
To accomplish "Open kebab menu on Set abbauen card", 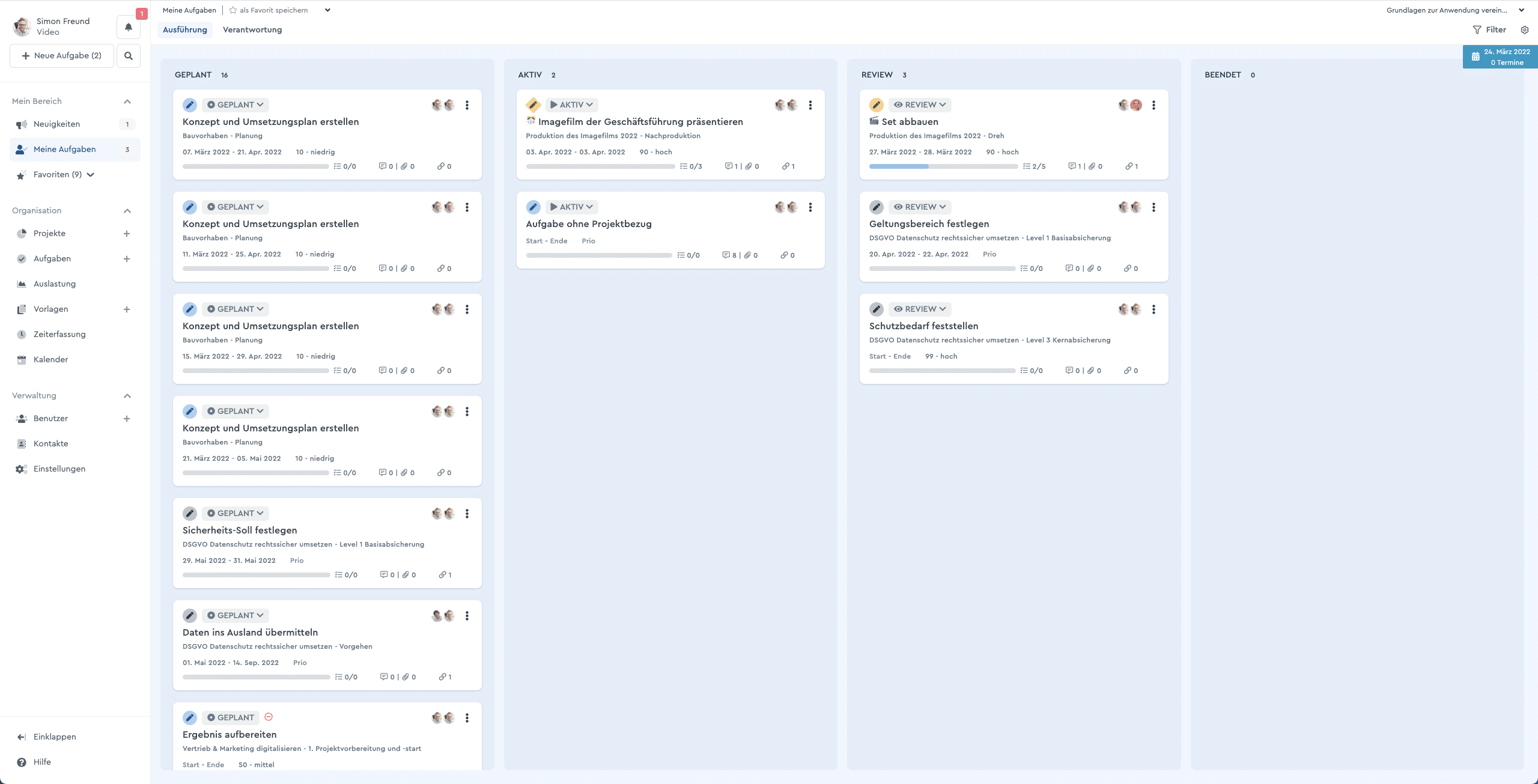I will [x=1153, y=105].
